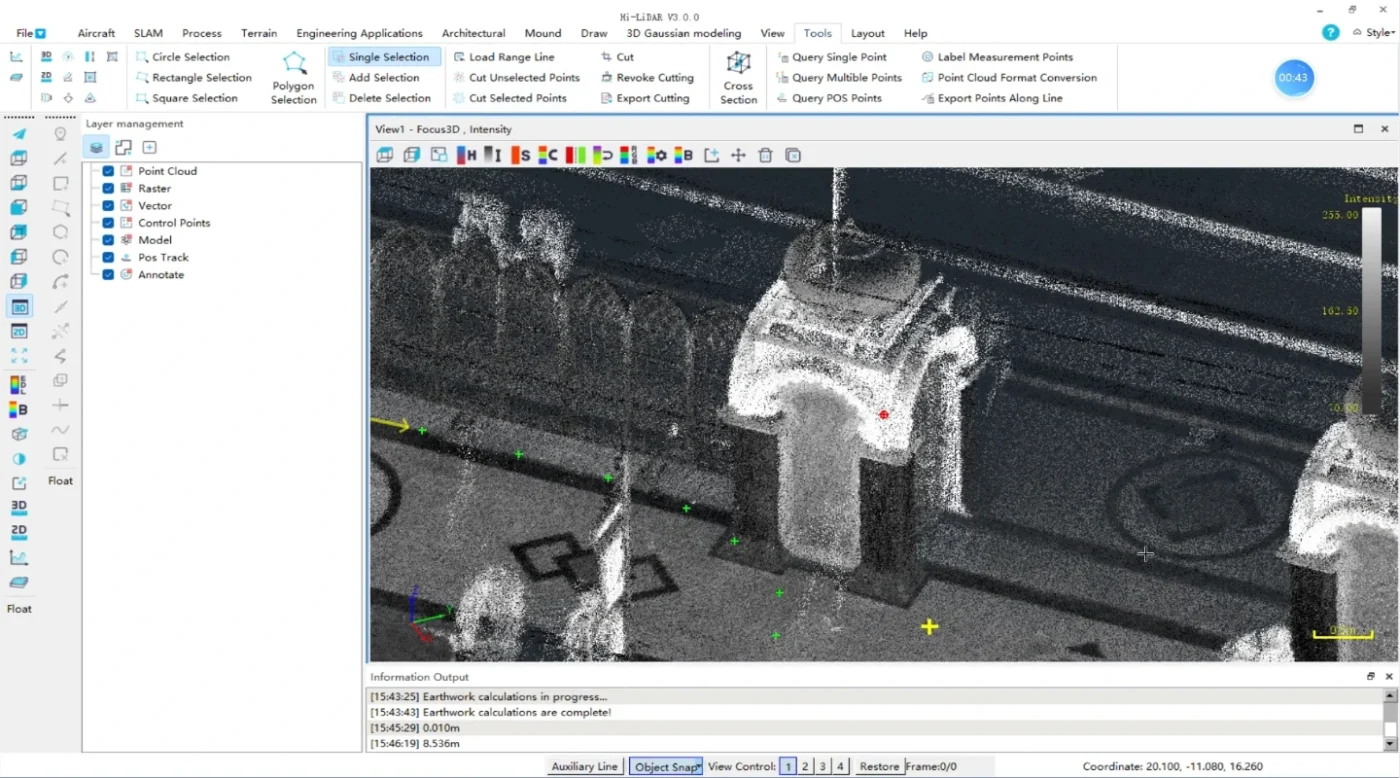The width and height of the screenshot is (1400, 778).
Task: Color point cloud by classification (C)
Action: point(547,155)
